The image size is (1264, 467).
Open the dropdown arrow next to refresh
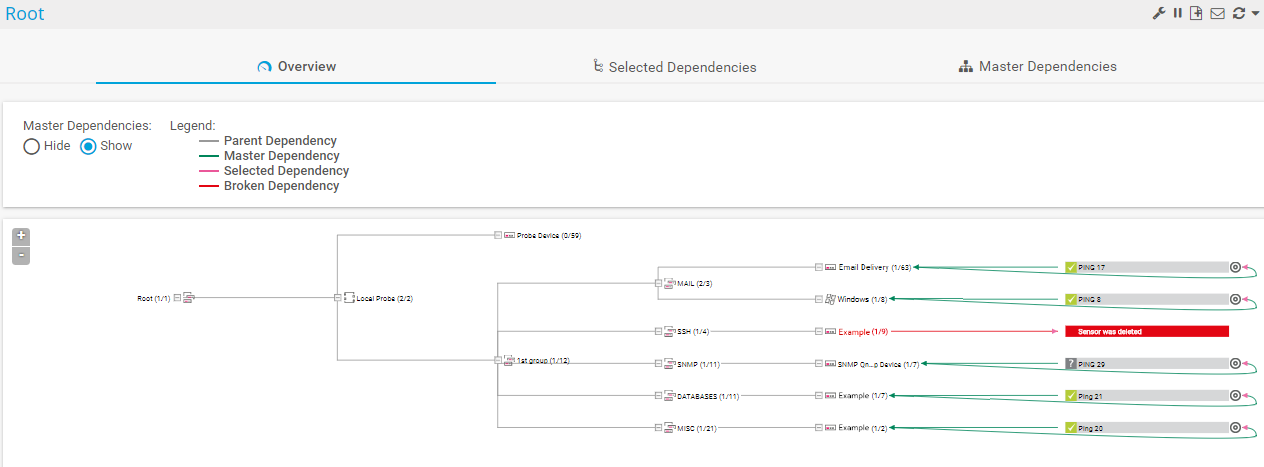[1255, 14]
